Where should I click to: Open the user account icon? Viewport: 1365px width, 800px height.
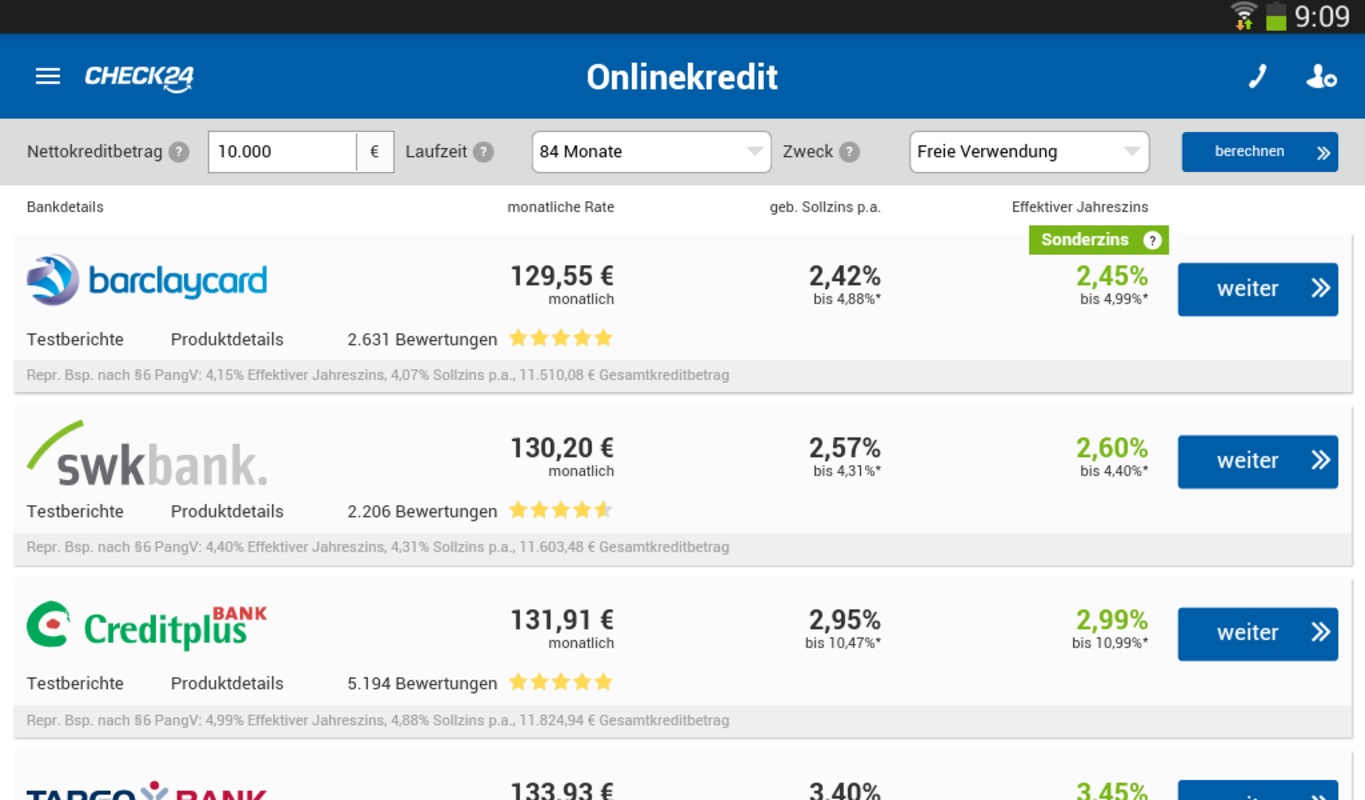pyautogui.click(x=1321, y=77)
